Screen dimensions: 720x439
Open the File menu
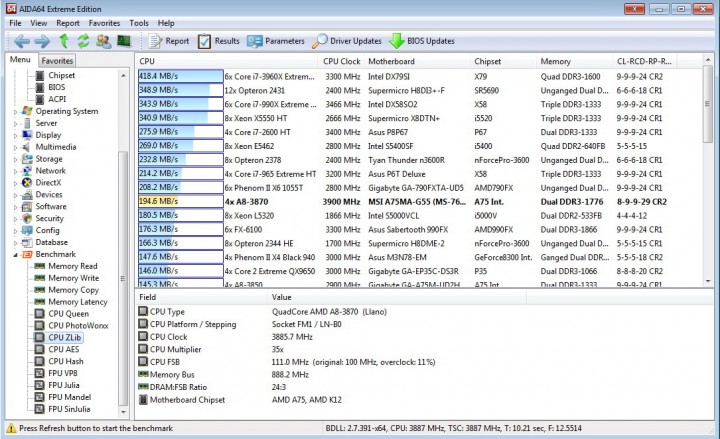[x=15, y=23]
